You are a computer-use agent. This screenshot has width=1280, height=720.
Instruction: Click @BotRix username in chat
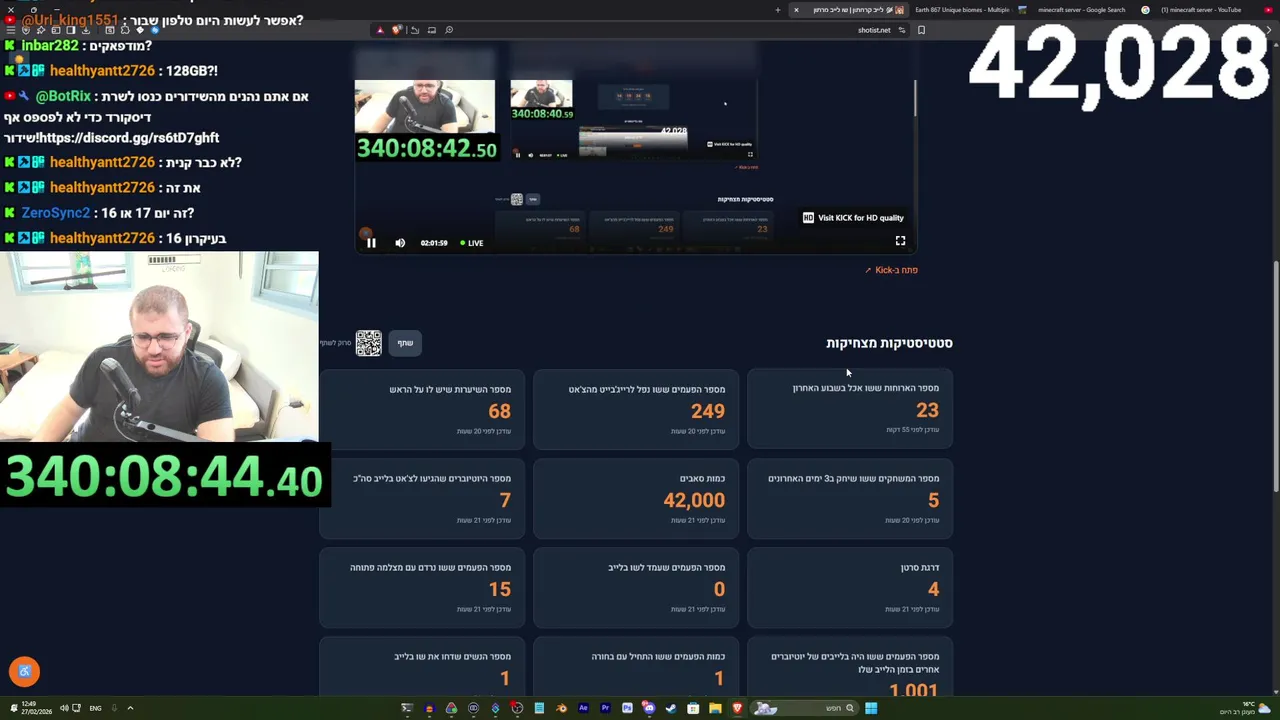(63, 97)
